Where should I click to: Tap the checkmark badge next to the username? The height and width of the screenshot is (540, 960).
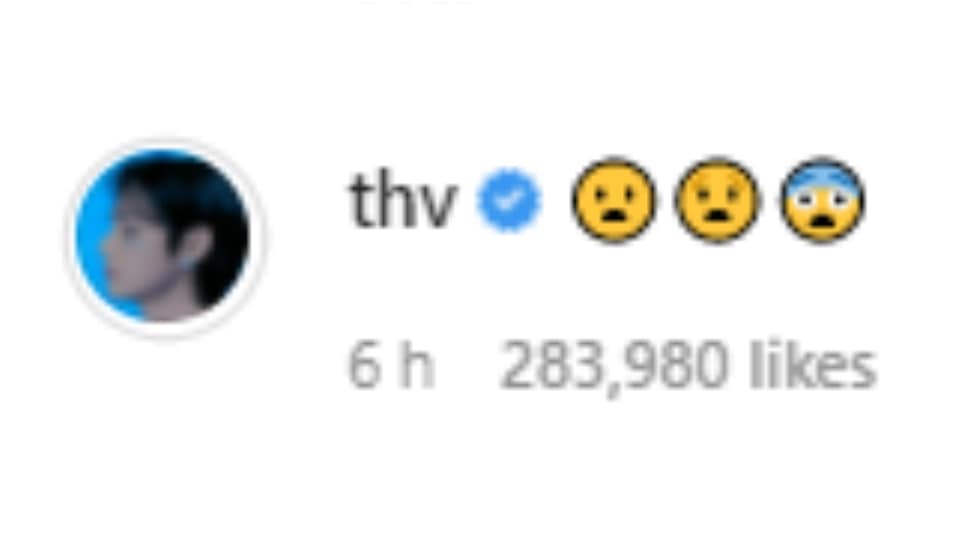click(509, 200)
